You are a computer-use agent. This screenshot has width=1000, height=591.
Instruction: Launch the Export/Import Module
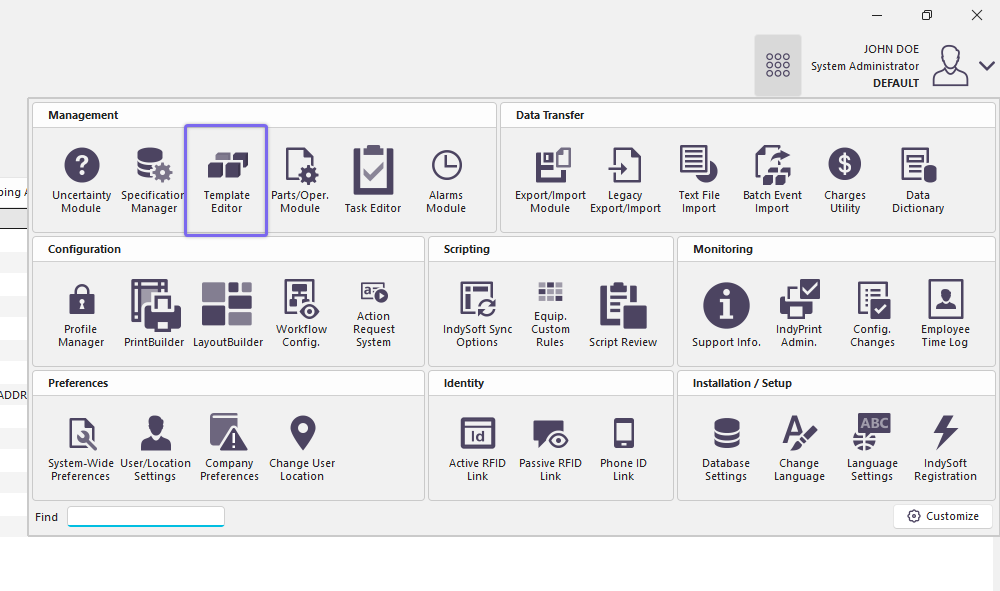point(550,180)
